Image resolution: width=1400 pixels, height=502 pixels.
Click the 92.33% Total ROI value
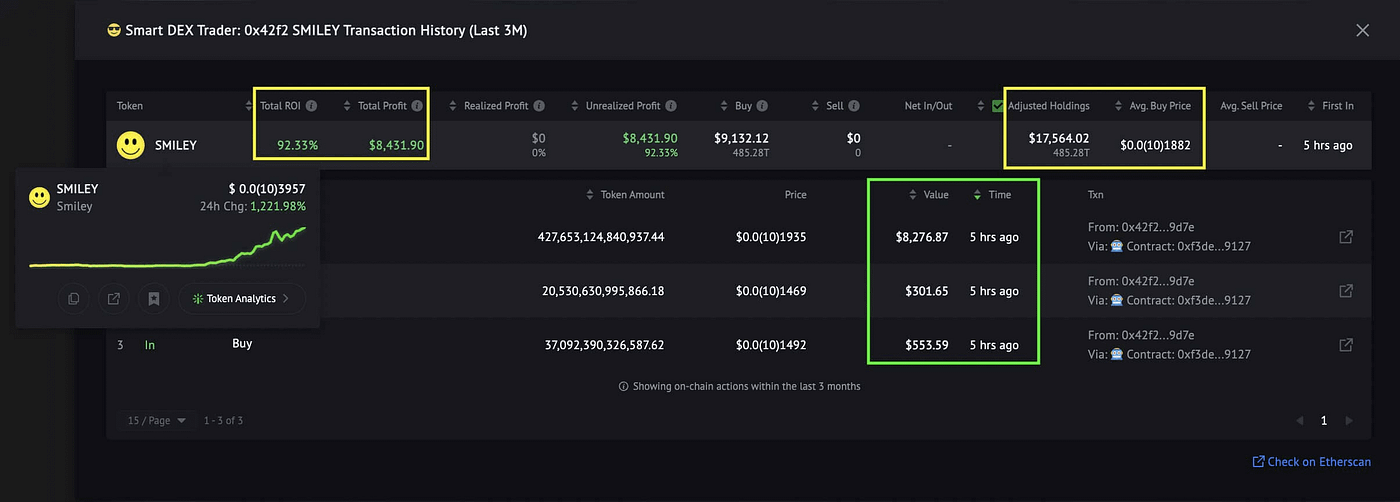[298, 146]
